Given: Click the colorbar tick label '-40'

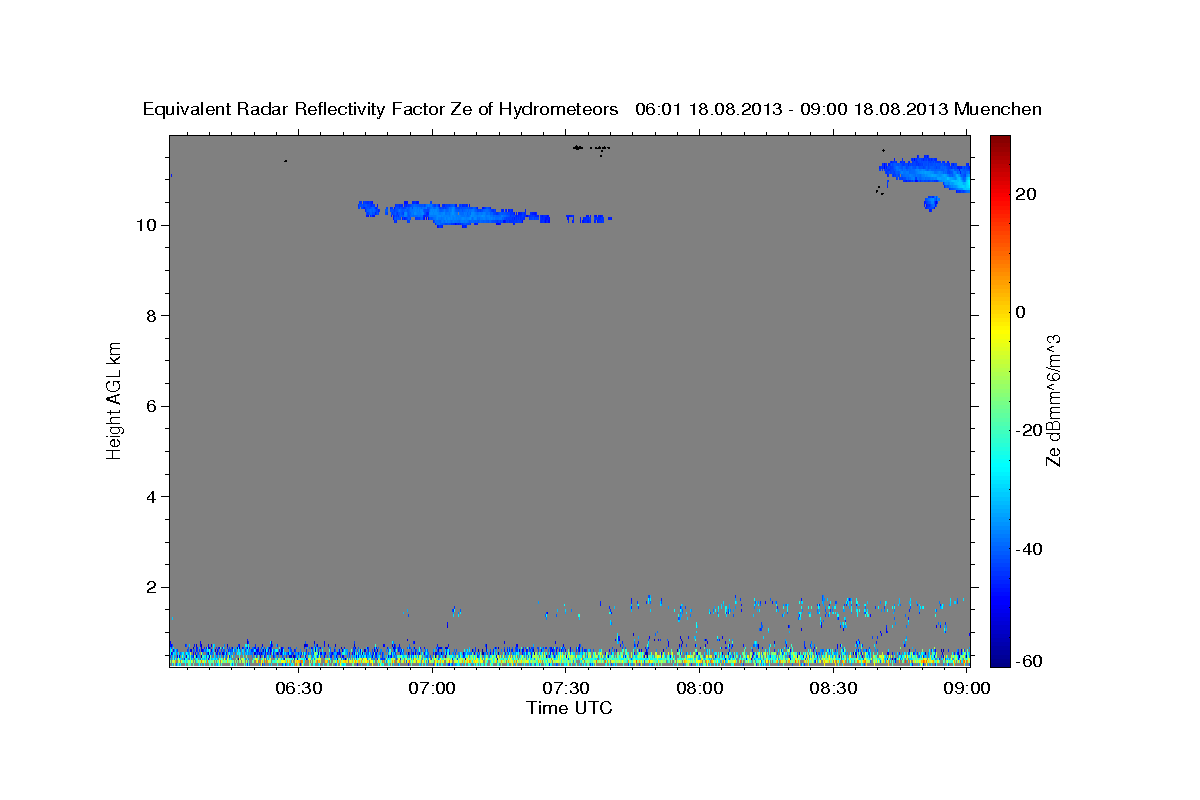Looking at the screenshot, I should [x=1029, y=549].
